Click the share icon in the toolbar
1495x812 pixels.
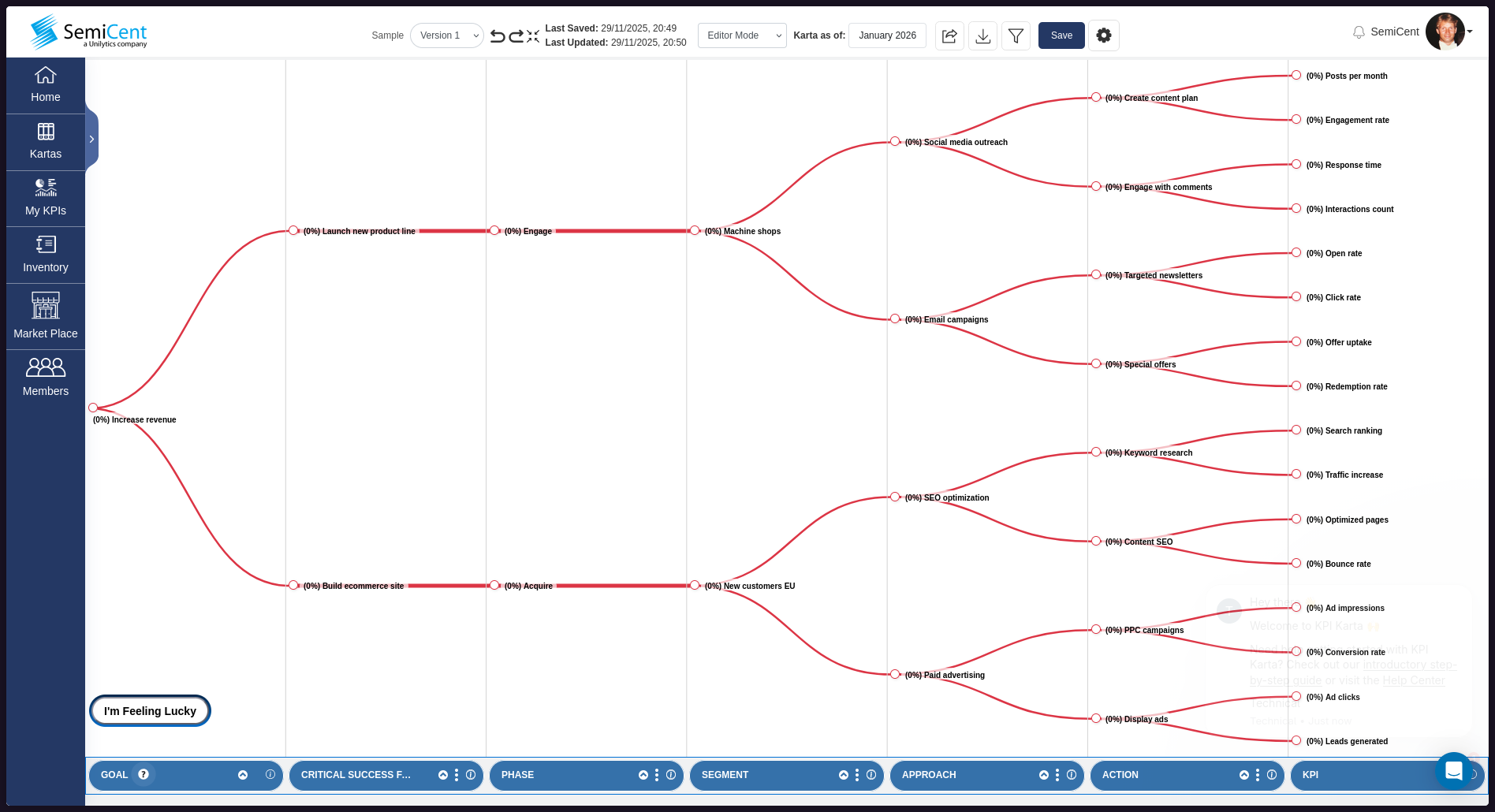point(949,35)
